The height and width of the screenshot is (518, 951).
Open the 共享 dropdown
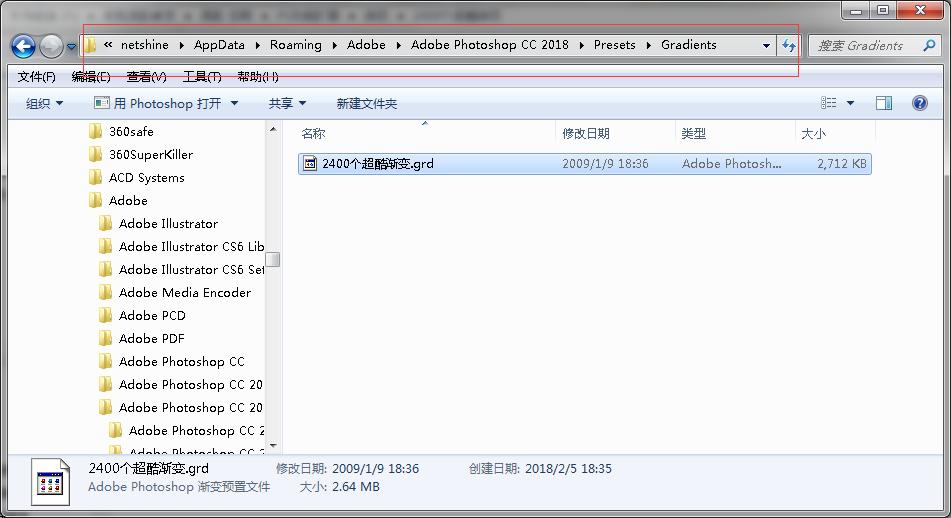click(287, 104)
